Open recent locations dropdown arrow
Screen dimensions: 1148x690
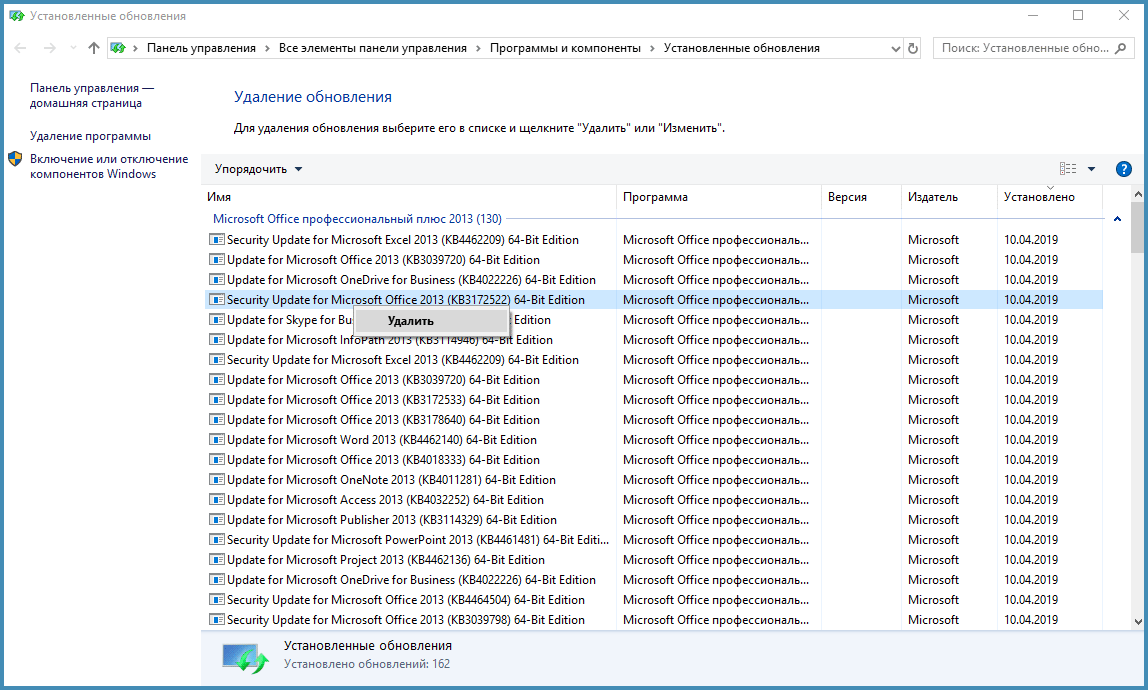pyautogui.click(x=73, y=48)
